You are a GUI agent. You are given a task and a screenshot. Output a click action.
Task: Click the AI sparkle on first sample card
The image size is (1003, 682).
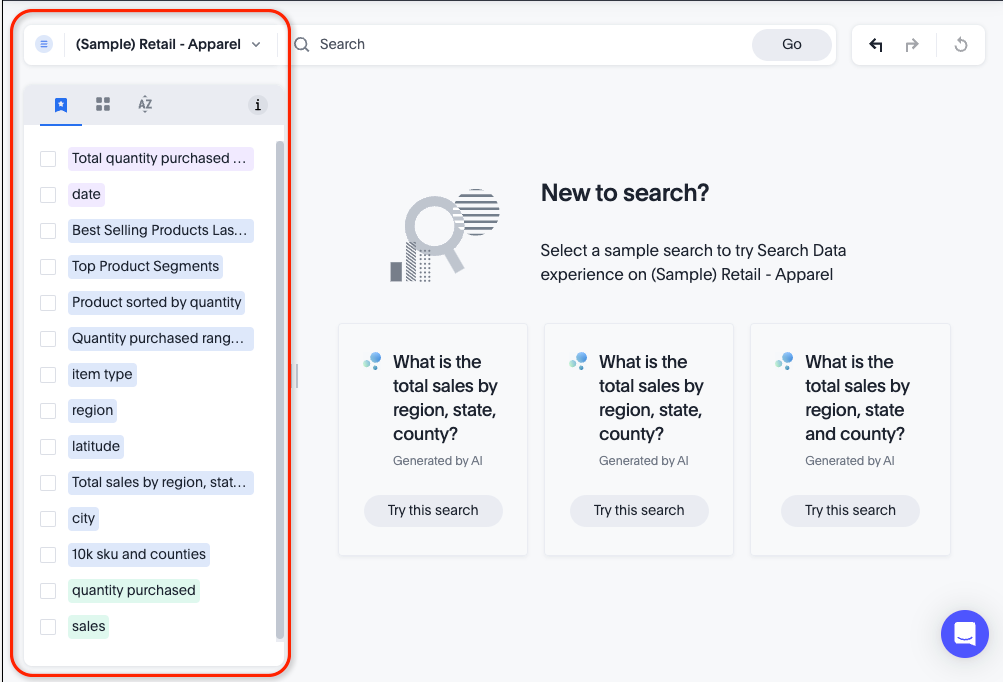(374, 360)
